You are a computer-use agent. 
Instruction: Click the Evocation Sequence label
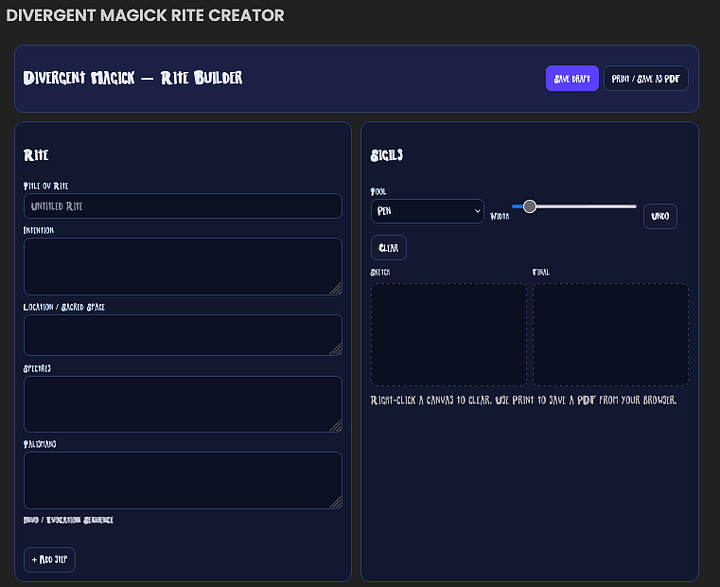[68, 520]
